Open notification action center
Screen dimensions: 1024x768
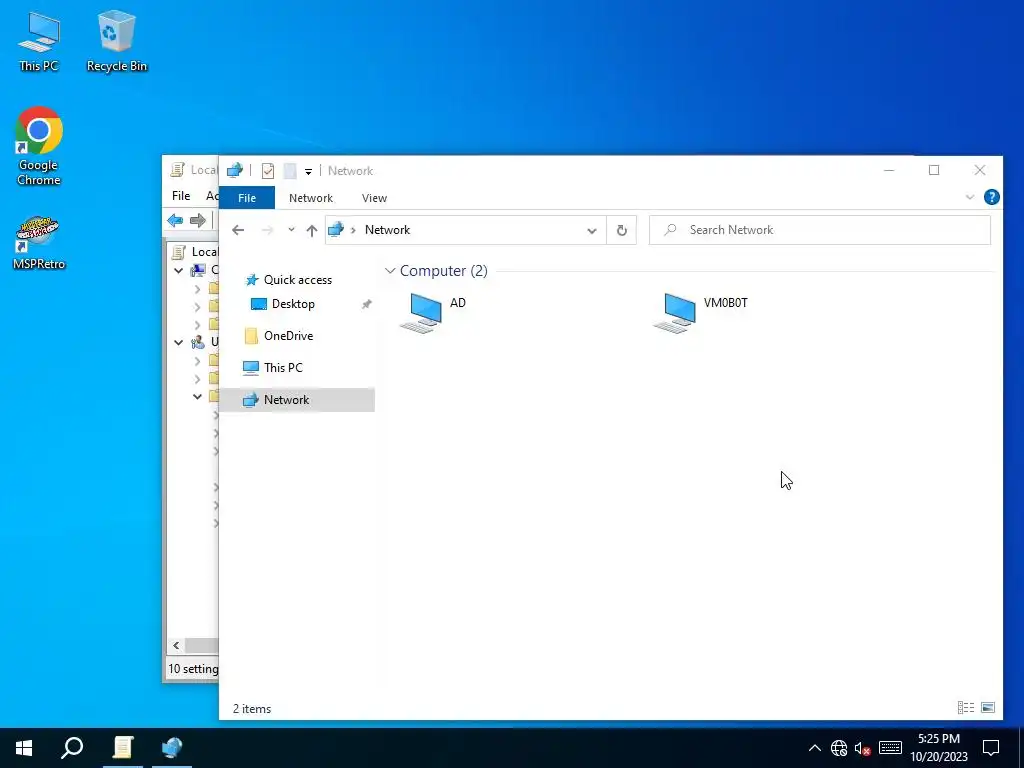[x=991, y=748]
